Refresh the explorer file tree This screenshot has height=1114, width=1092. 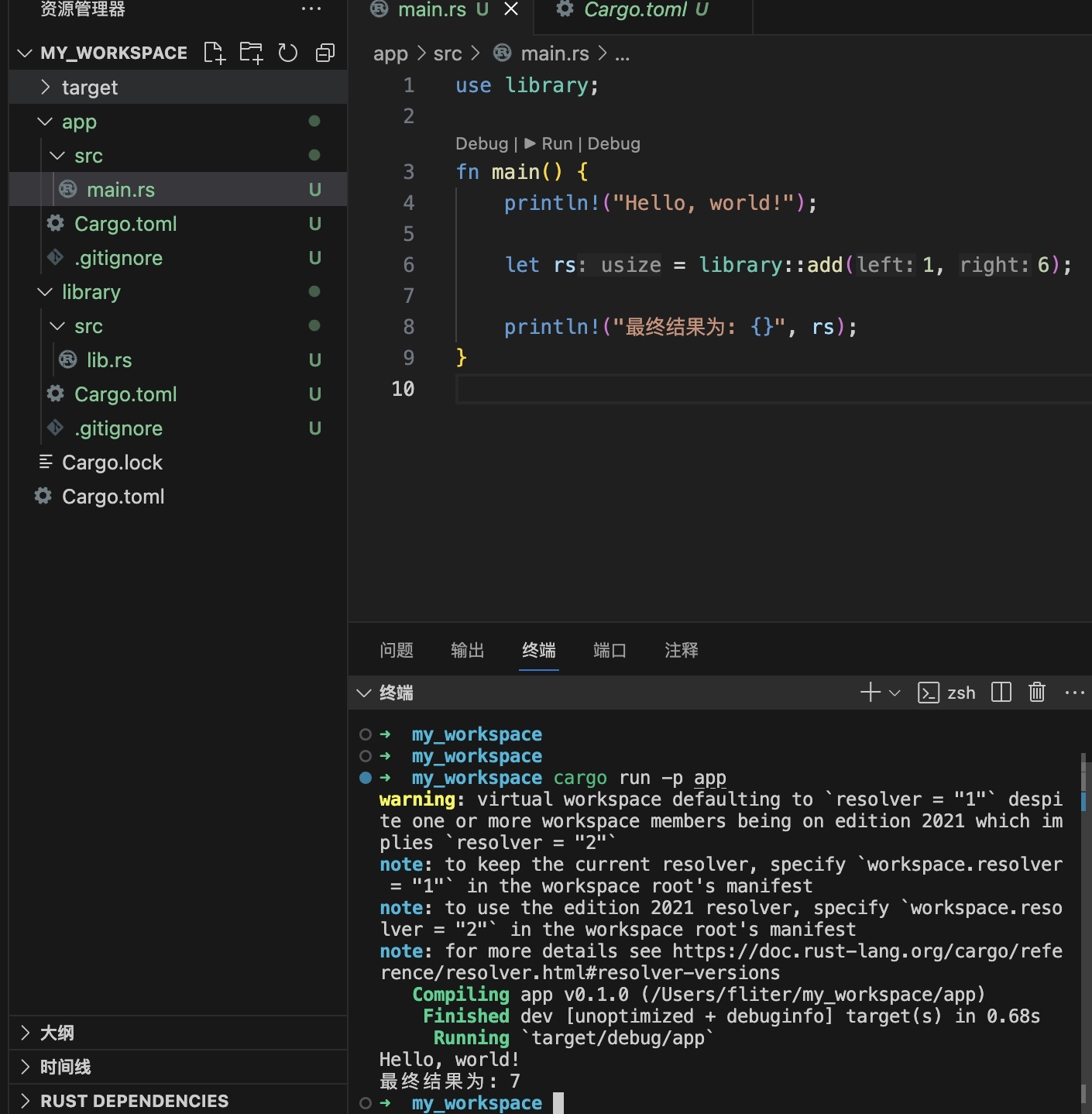pyautogui.click(x=288, y=53)
